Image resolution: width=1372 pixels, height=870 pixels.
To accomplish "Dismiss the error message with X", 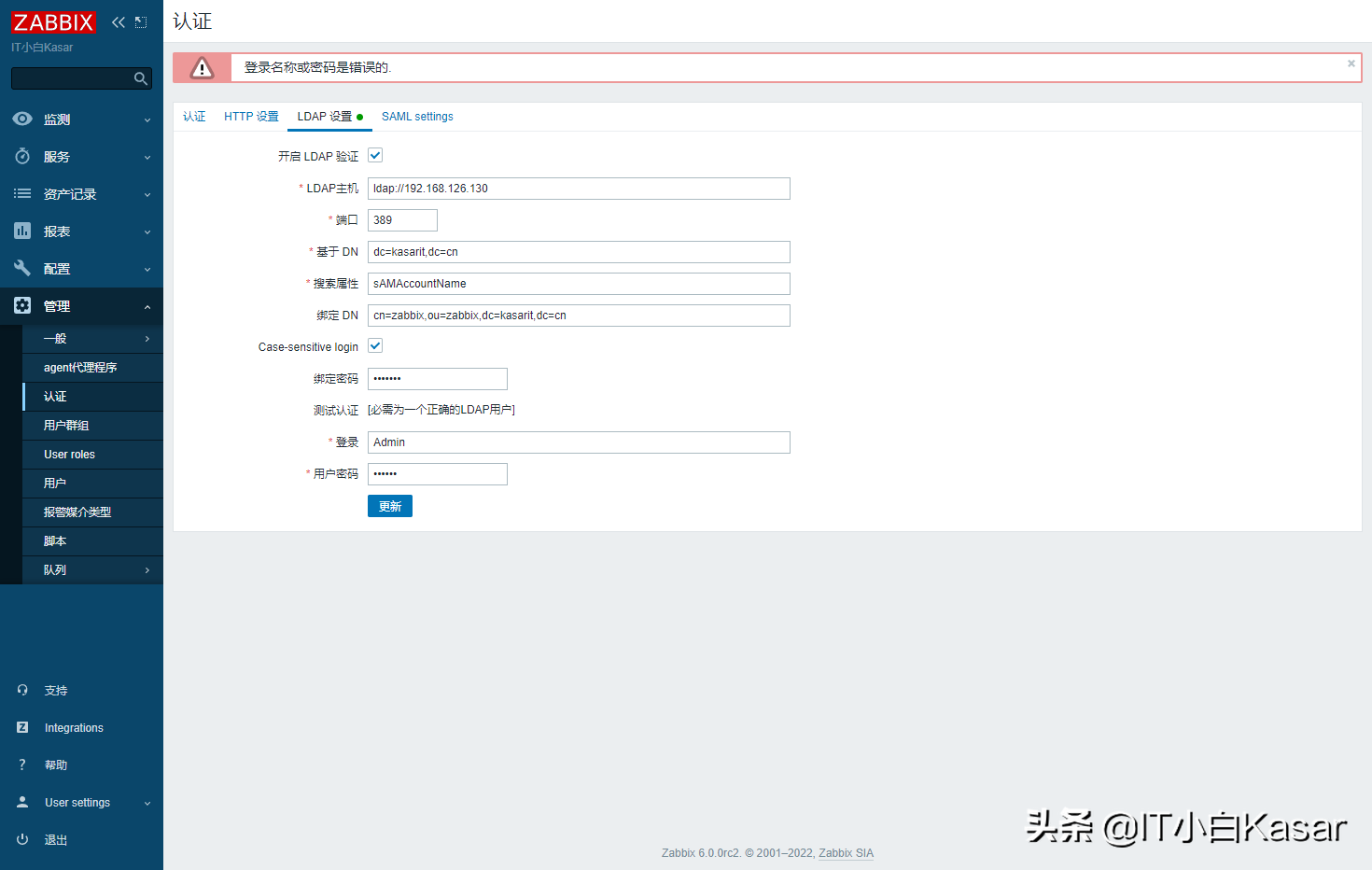I will click(x=1351, y=64).
